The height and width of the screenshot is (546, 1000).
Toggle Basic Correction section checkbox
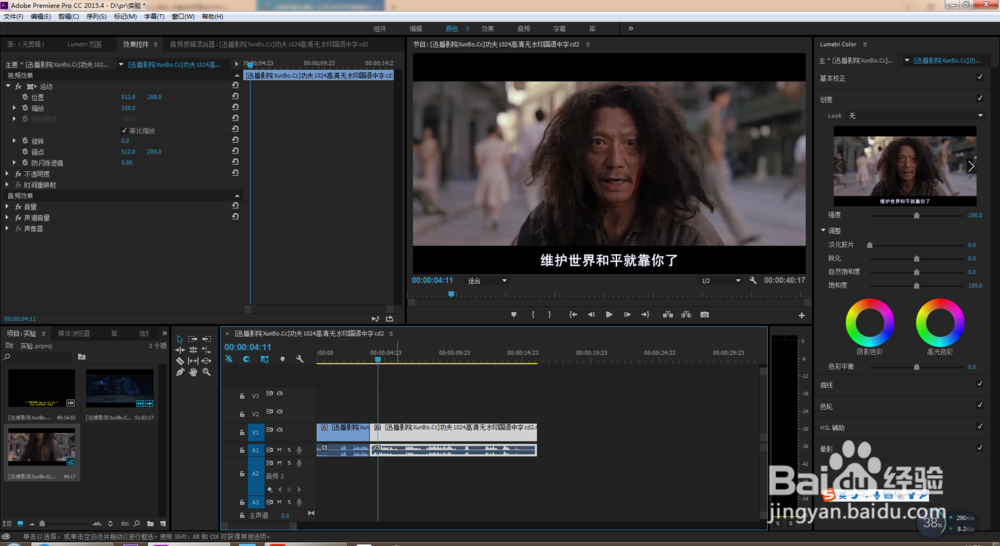pyautogui.click(x=980, y=77)
